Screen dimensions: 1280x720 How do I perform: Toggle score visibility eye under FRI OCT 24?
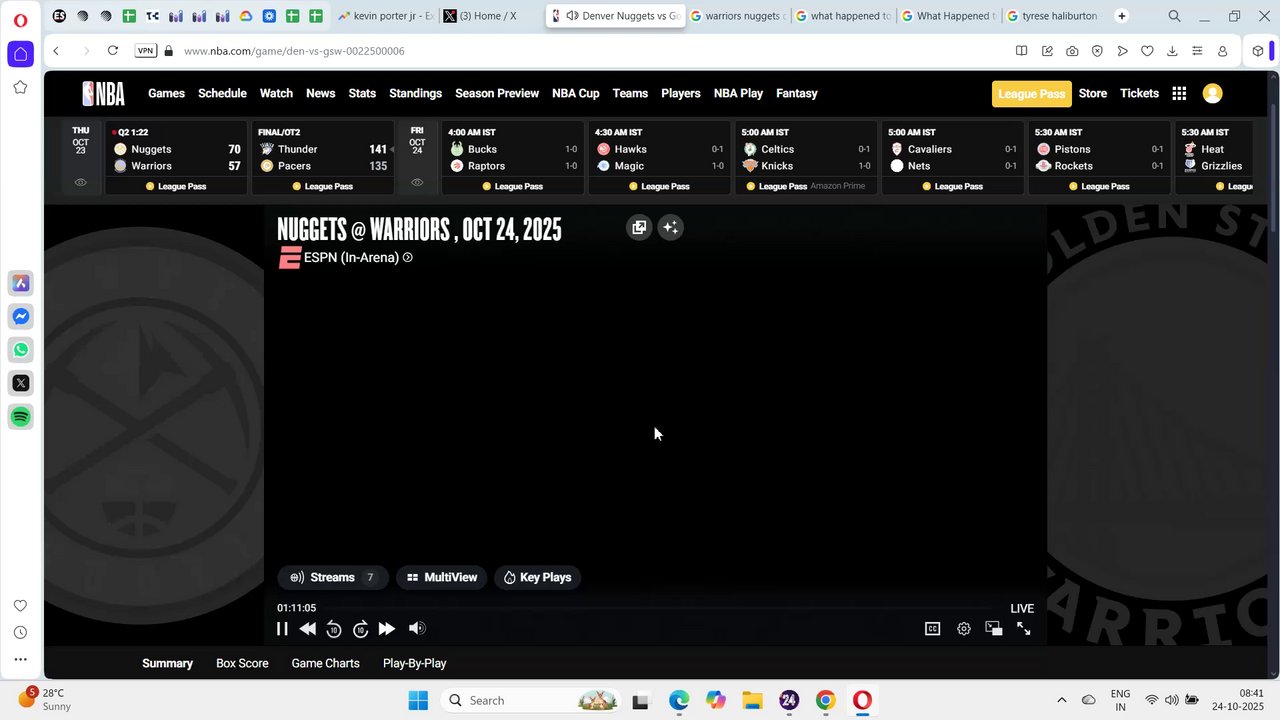click(417, 182)
